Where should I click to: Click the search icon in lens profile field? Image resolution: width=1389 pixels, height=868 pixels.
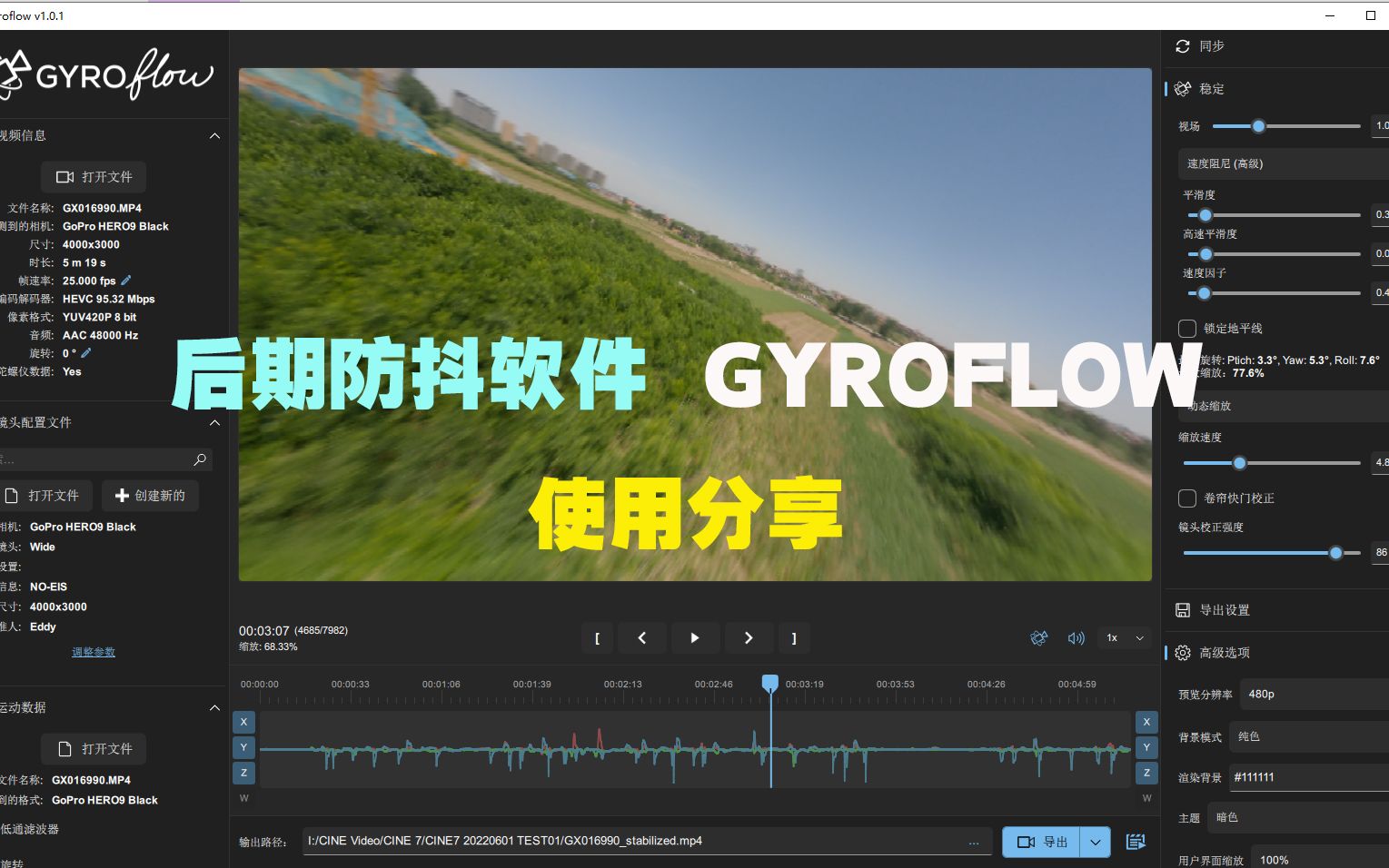(200, 459)
